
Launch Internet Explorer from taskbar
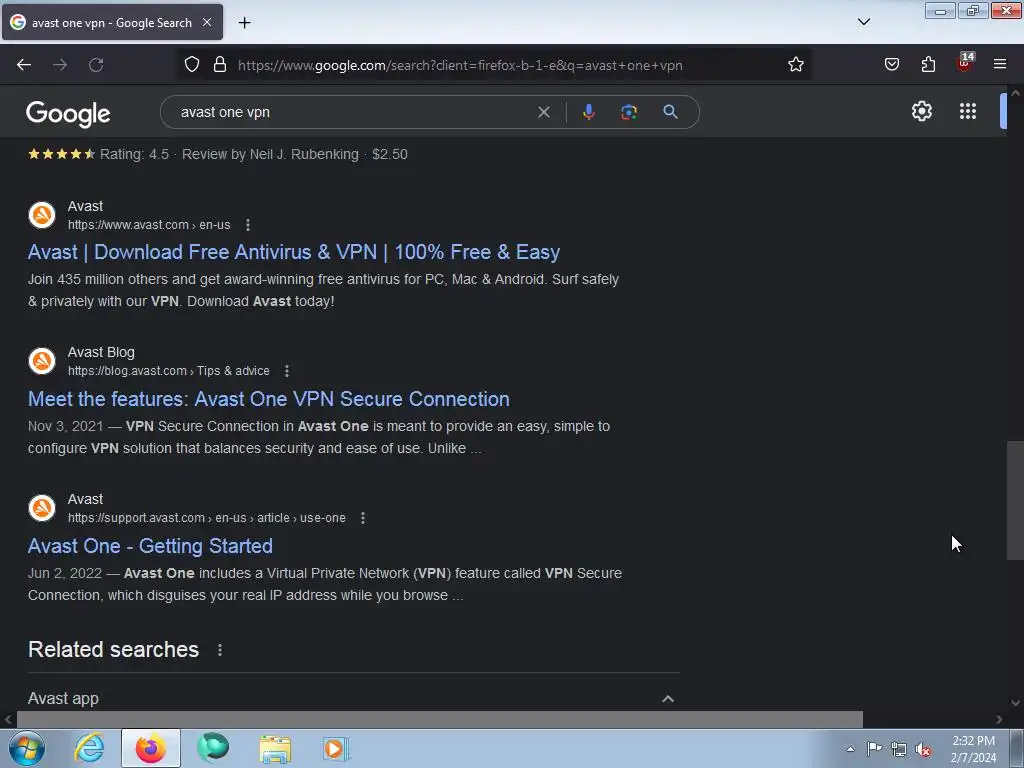(89, 748)
